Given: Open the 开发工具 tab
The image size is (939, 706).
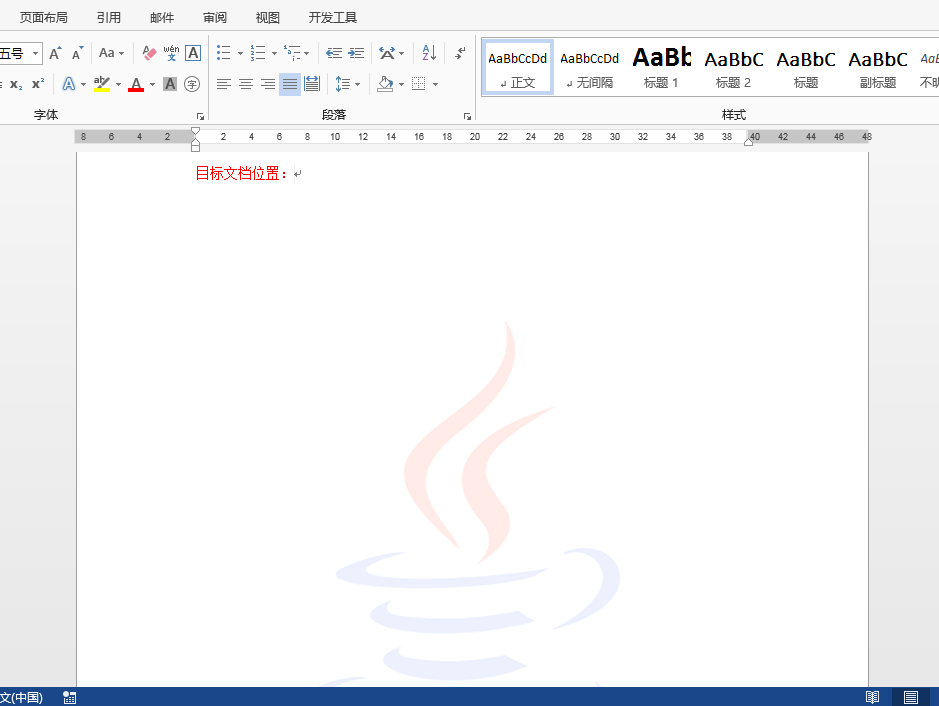Looking at the screenshot, I should coord(332,18).
